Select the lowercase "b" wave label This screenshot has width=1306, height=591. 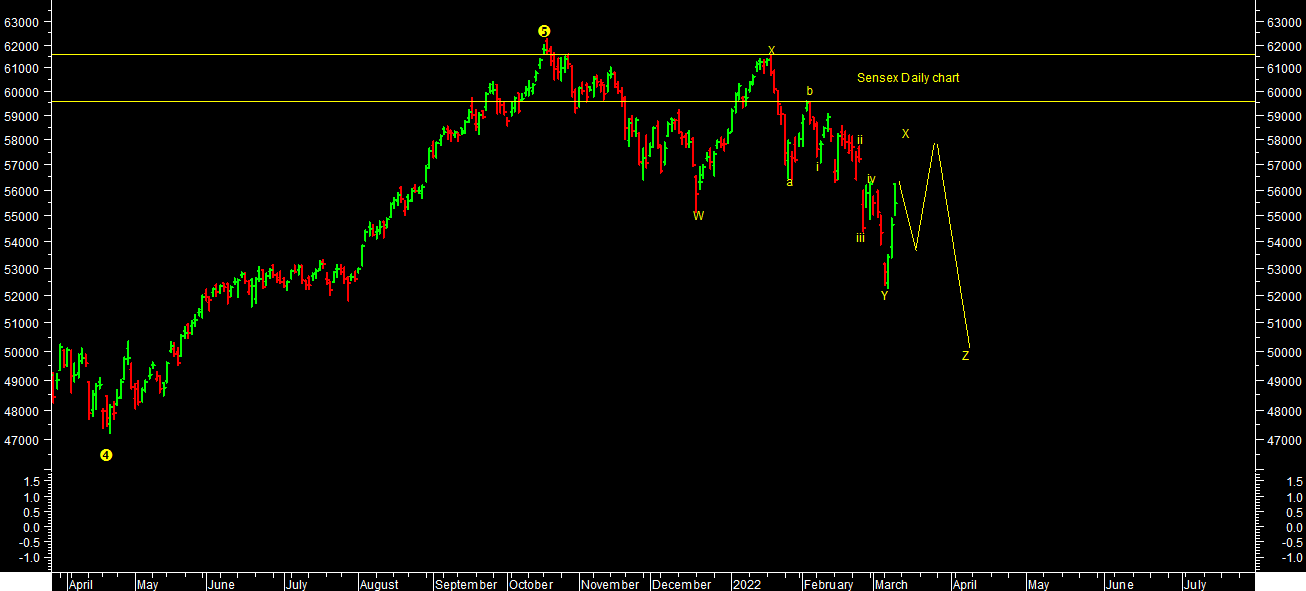(x=809, y=91)
